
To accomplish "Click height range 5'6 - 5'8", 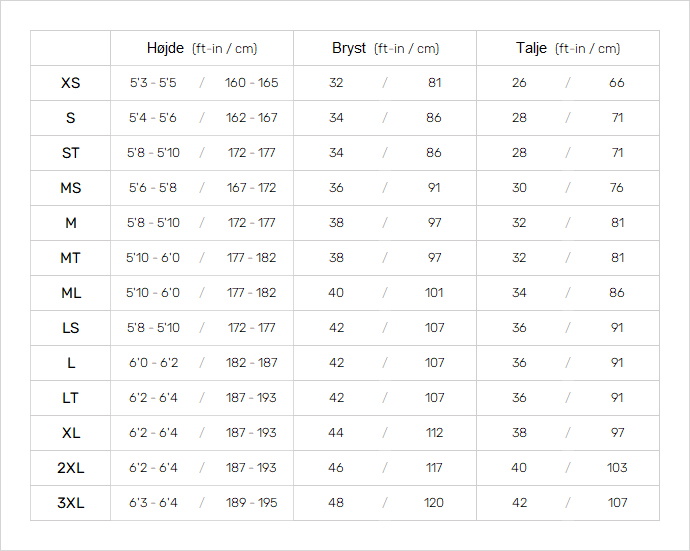I will 153,188.
